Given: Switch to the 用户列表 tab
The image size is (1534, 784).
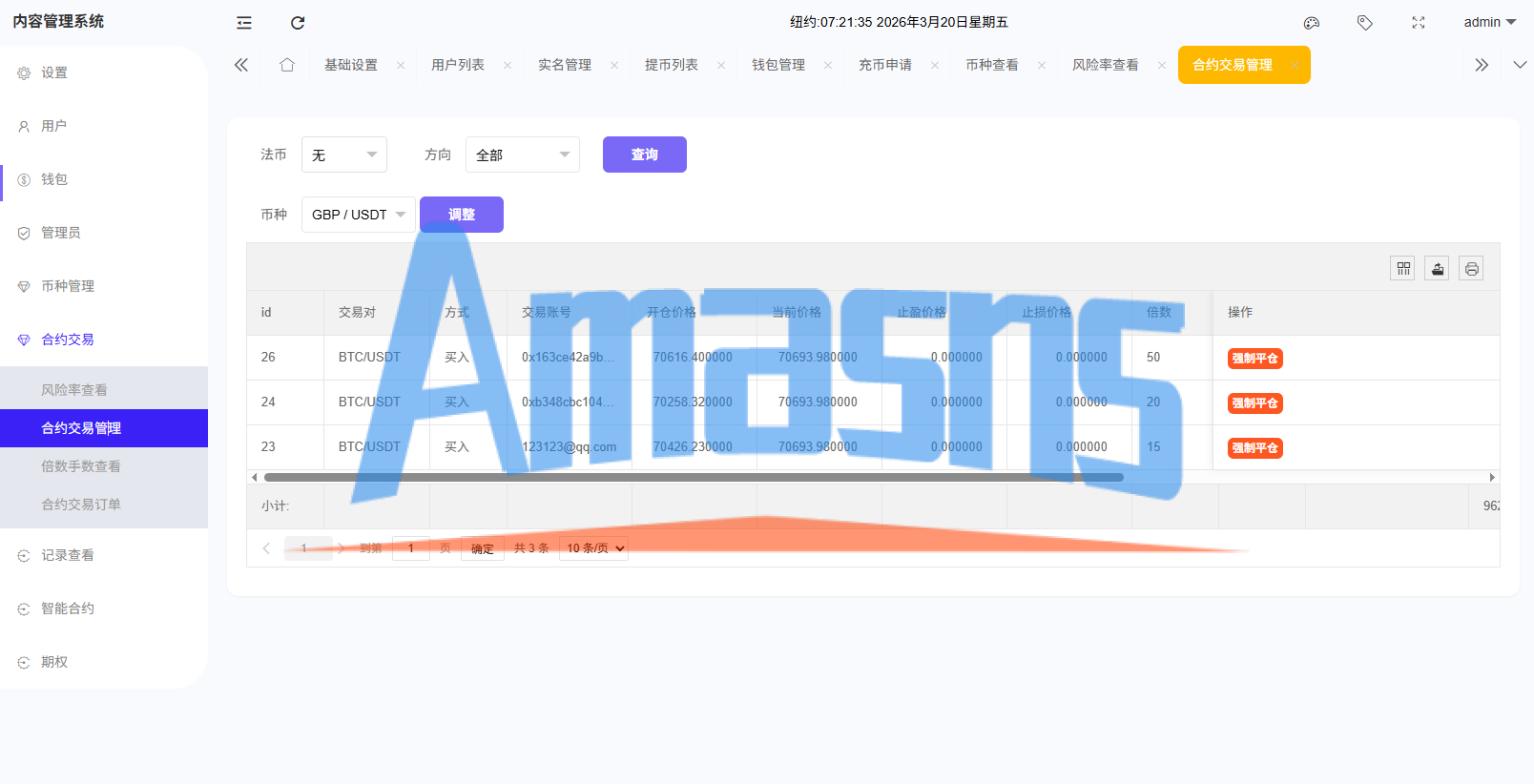Looking at the screenshot, I should (458, 65).
